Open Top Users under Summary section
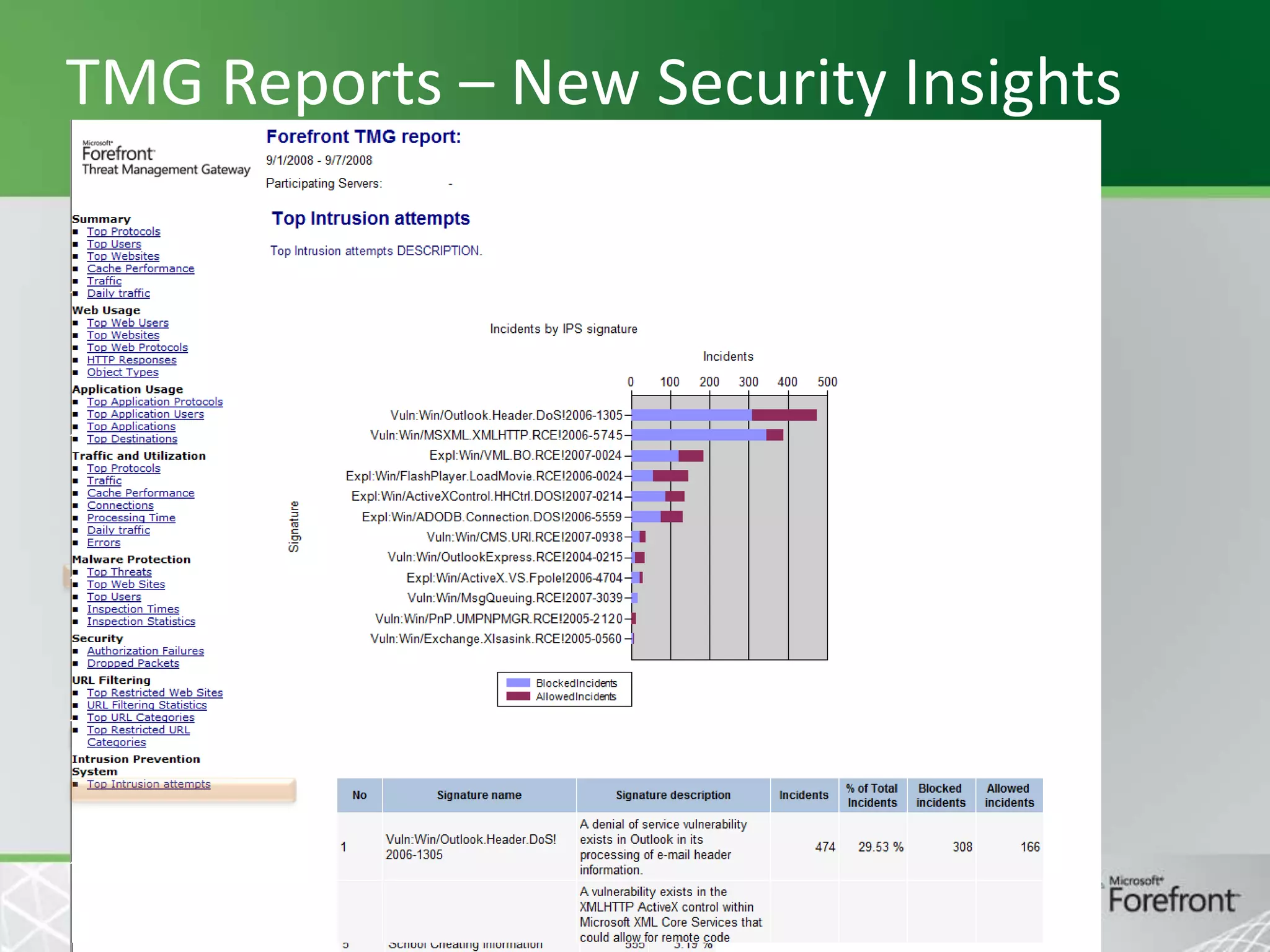 (114, 244)
